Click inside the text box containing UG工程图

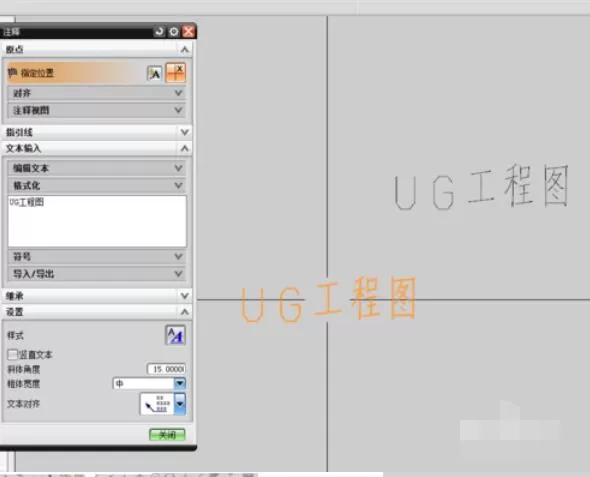pyautogui.click(x=97, y=221)
